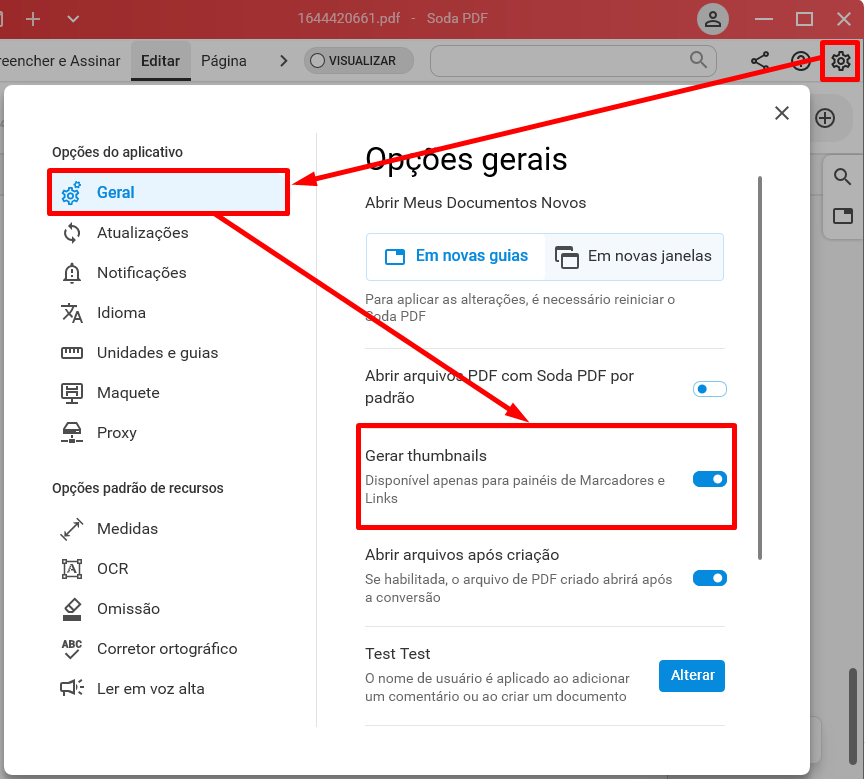The width and height of the screenshot is (865, 779).
Task: Click the Medidas measurement icon
Action: pyautogui.click(x=72, y=529)
